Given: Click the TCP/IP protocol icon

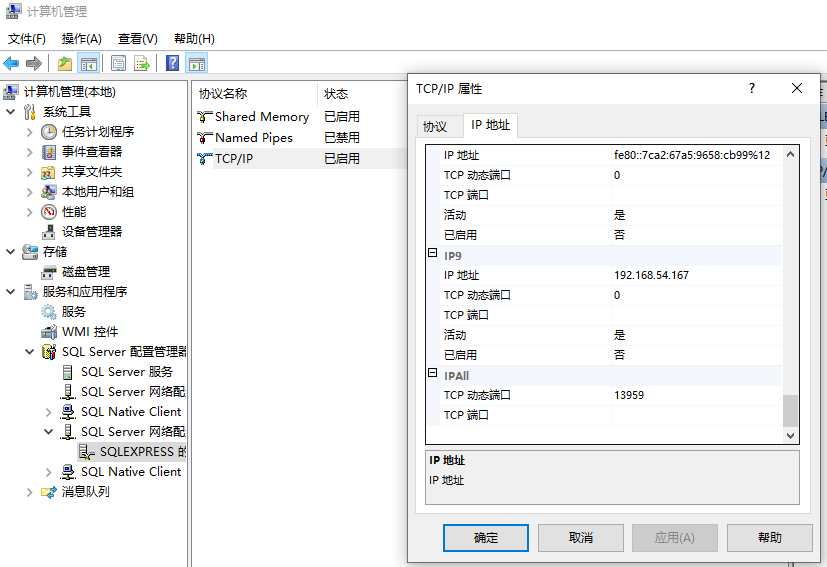Looking at the screenshot, I should coord(204,159).
